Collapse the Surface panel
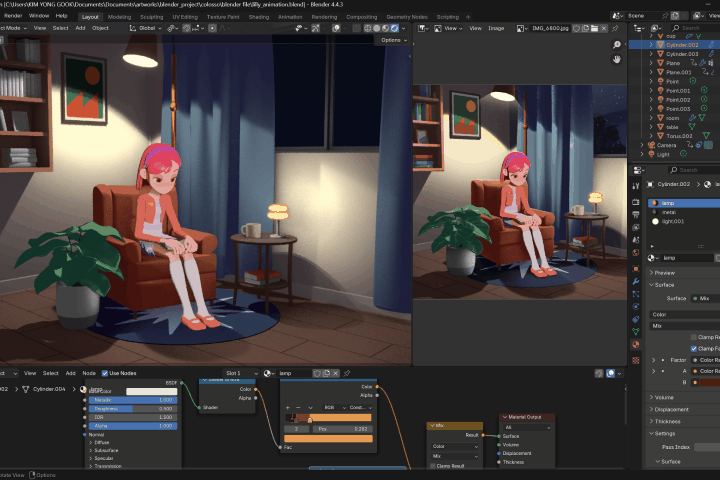The height and width of the screenshot is (480, 720). point(662,285)
